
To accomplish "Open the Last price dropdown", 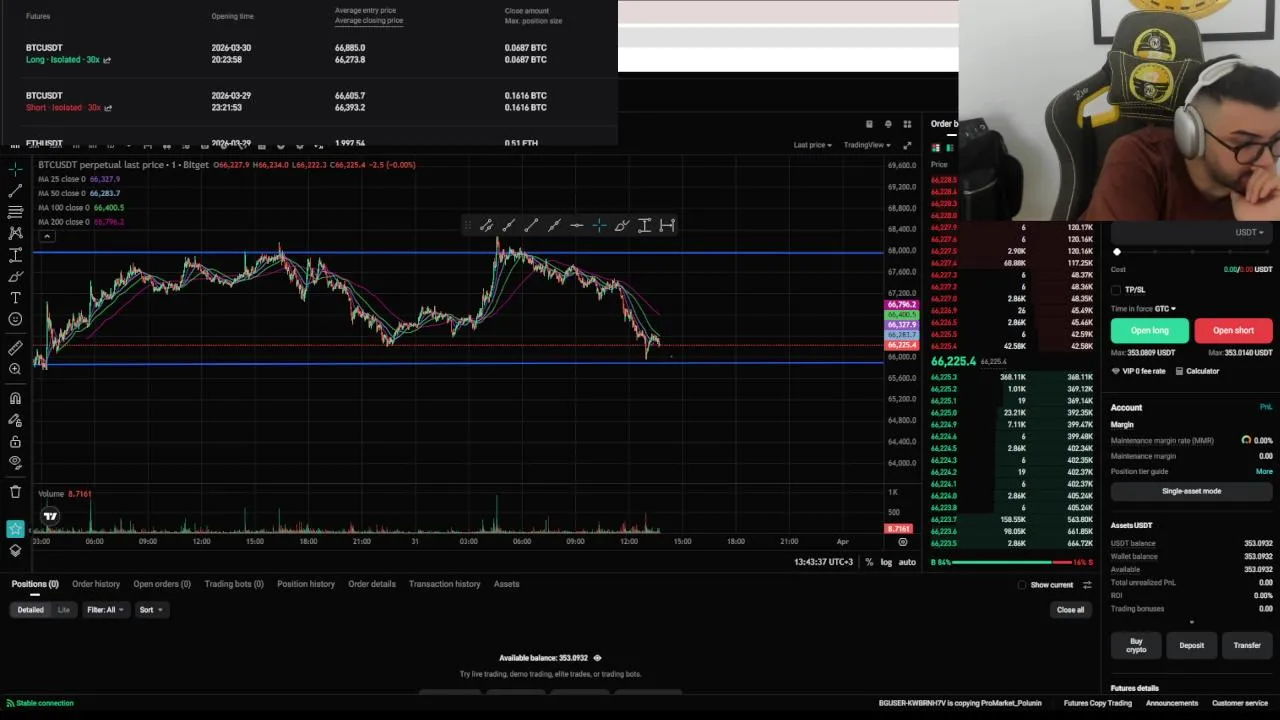I will tap(812, 145).
